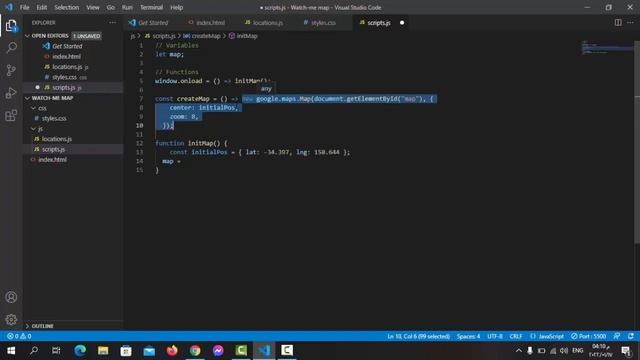Image resolution: width=640 pixels, height=360 pixels.
Task: Switch to the locations.js tab
Action: (x=267, y=23)
